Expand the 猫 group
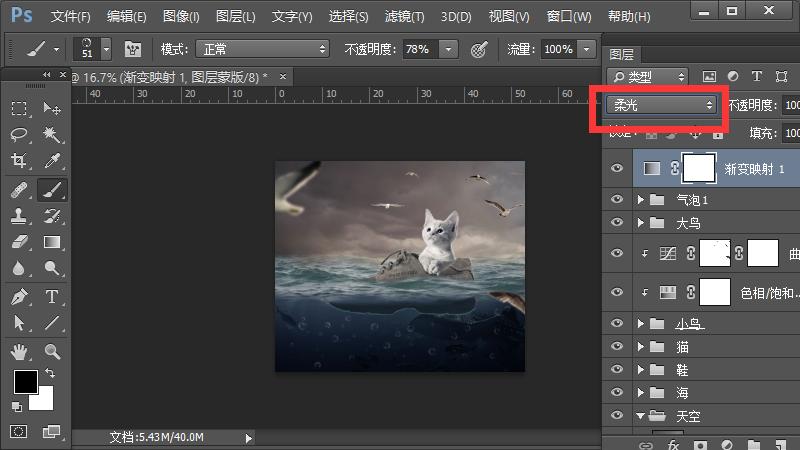 [641, 346]
